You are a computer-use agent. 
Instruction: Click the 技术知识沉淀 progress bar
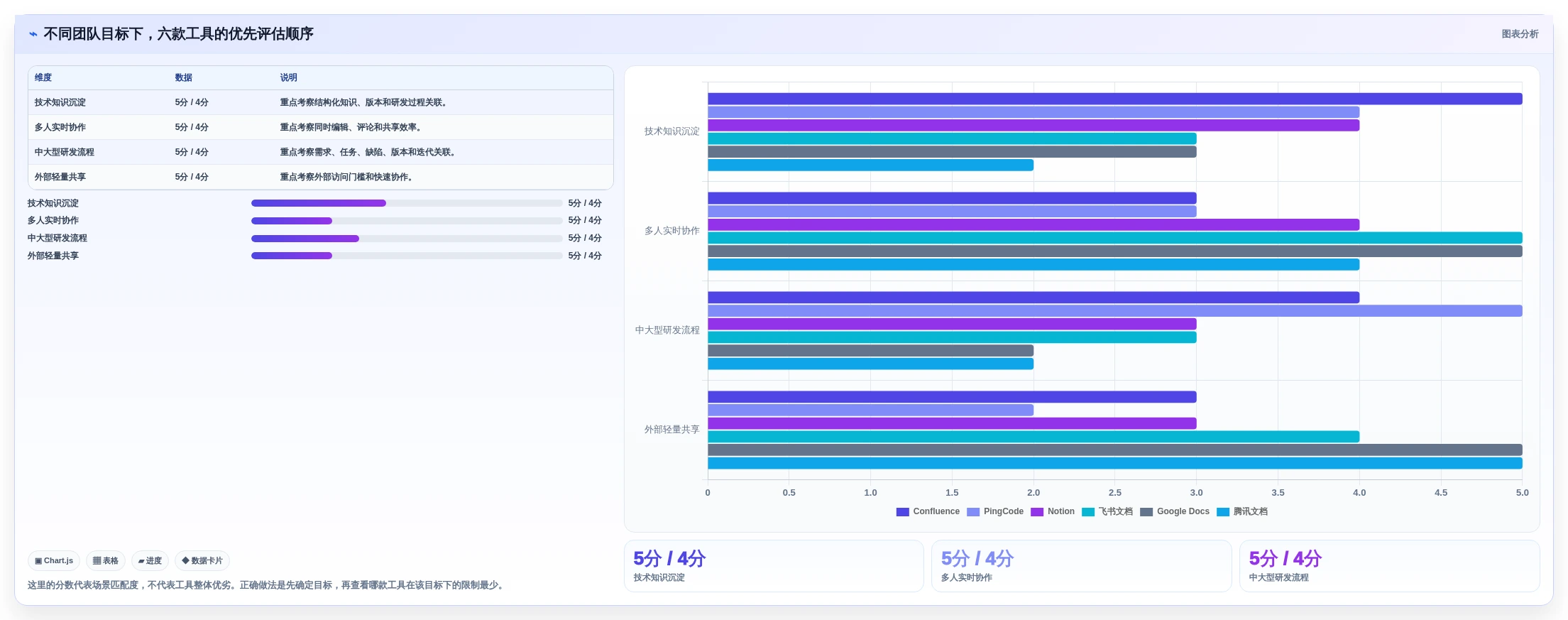pos(407,203)
